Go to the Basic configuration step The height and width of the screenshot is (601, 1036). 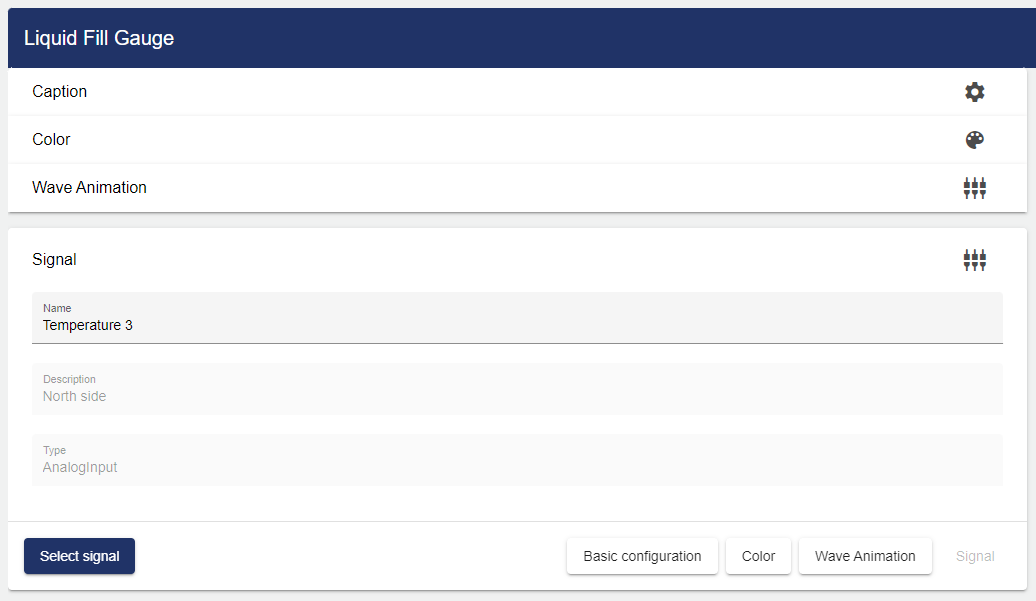[x=642, y=556]
